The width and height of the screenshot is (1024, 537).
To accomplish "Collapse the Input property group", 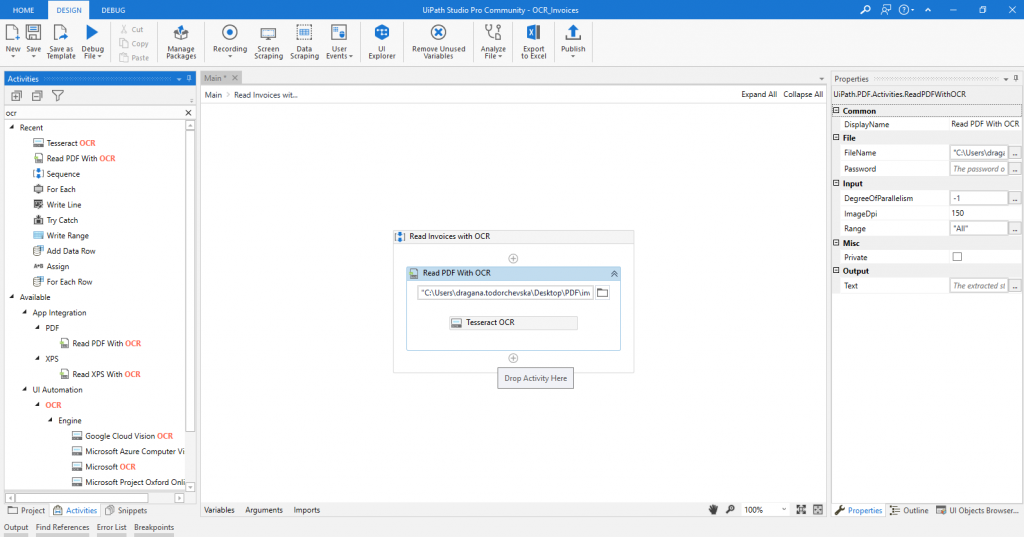I will [836, 183].
